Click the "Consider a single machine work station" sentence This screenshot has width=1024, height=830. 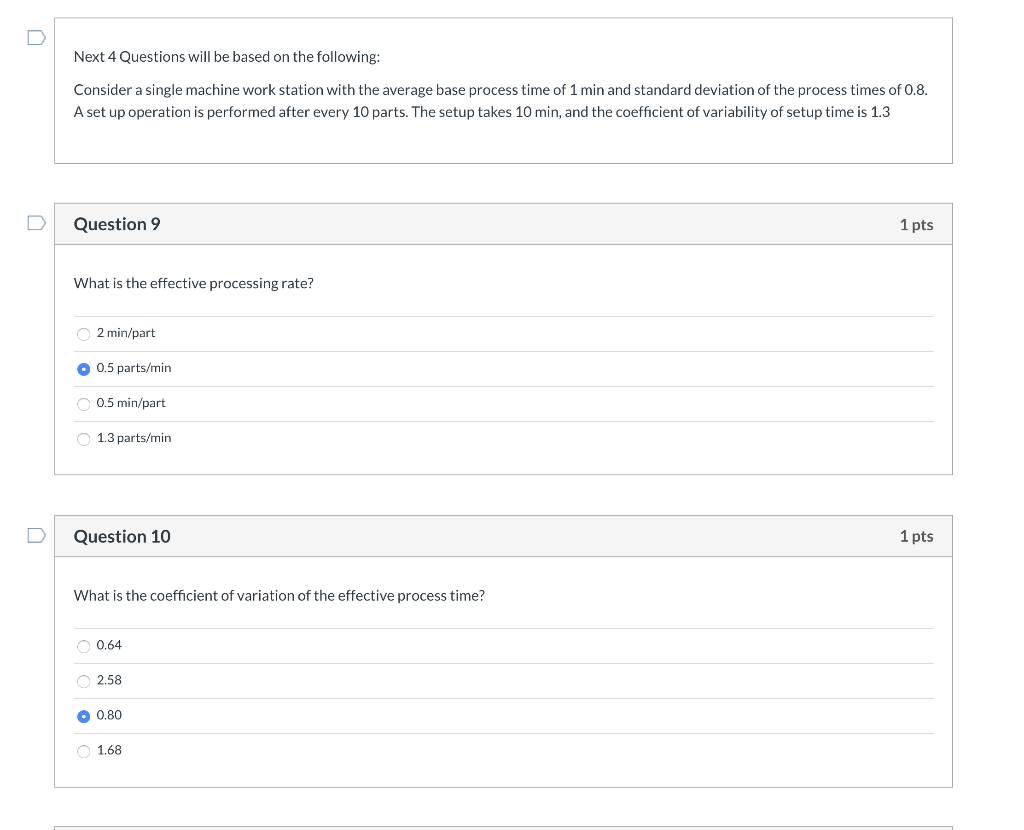(x=500, y=90)
